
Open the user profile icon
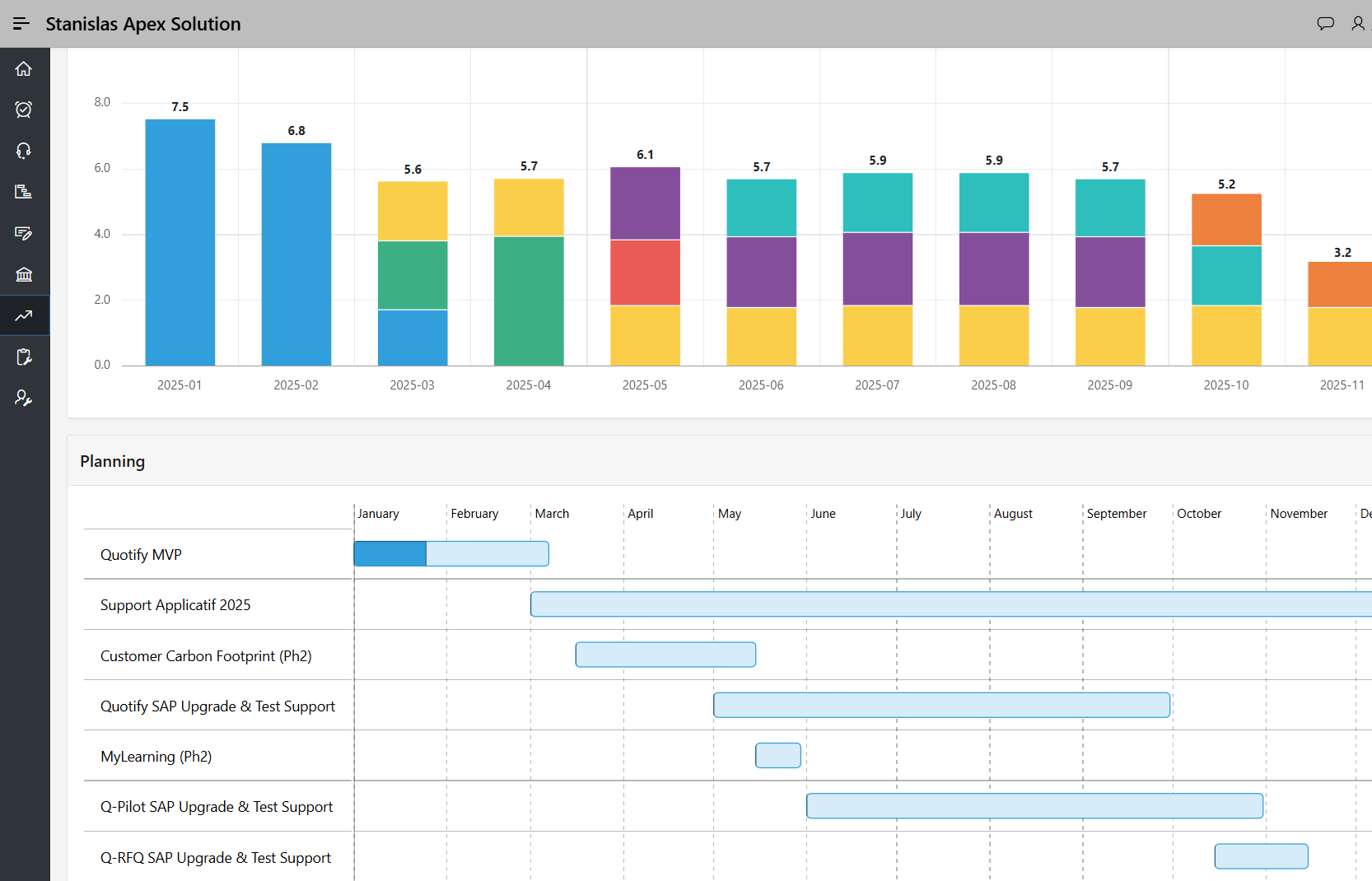coord(1358,24)
